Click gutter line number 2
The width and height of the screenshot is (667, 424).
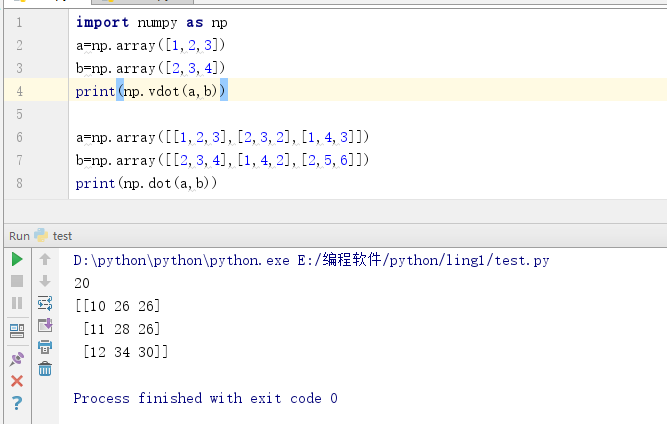(19, 45)
